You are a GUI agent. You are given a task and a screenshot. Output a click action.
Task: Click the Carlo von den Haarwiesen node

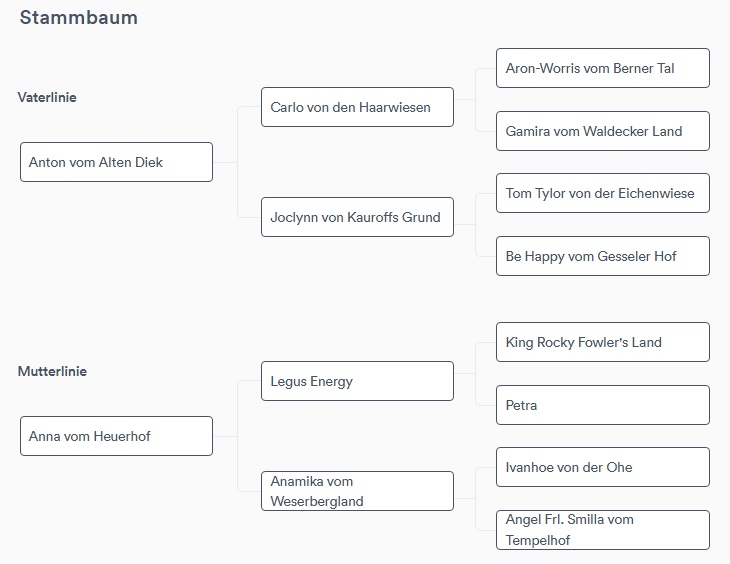click(357, 107)
